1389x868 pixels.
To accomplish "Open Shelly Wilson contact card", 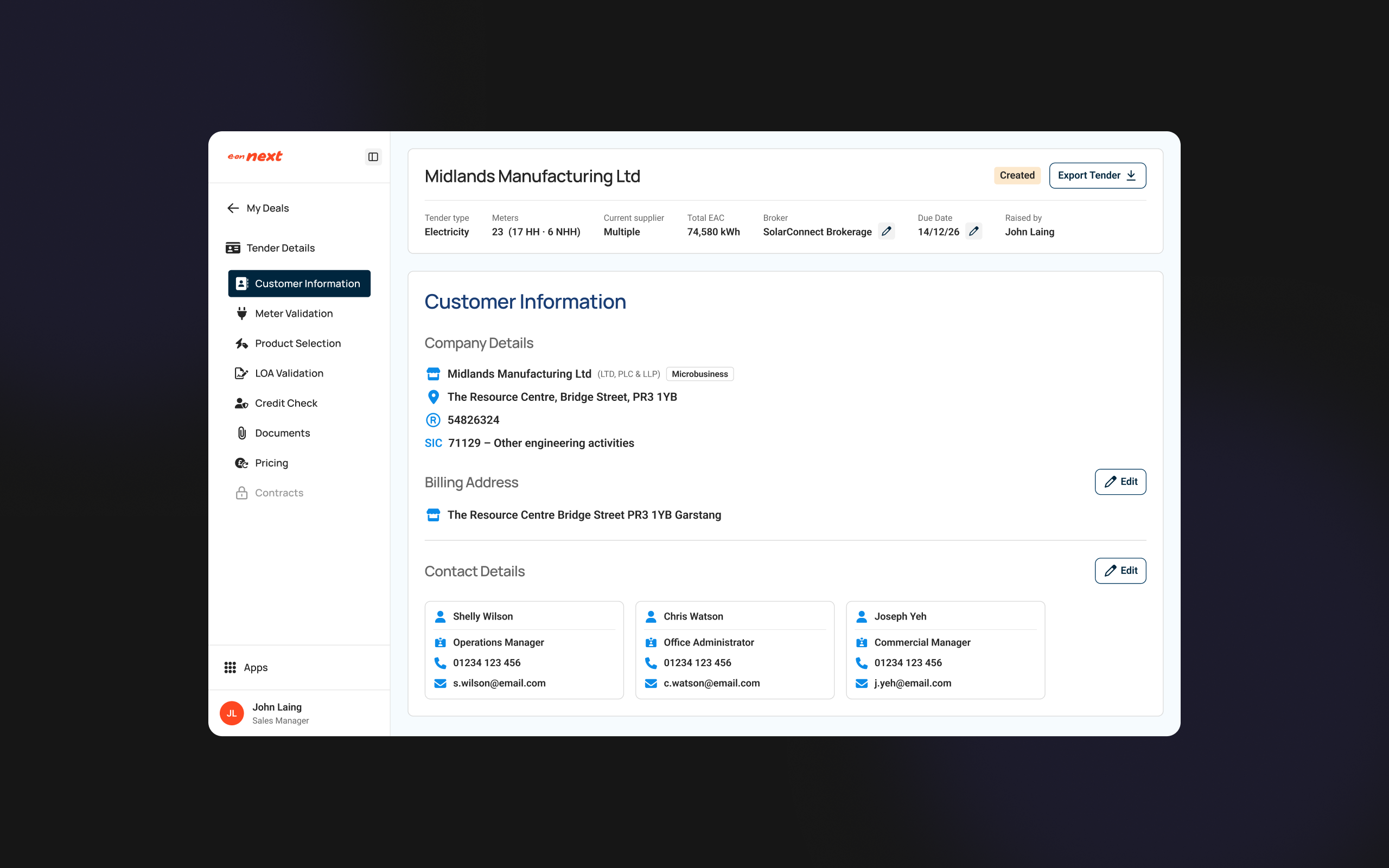I will pos(524,650).
